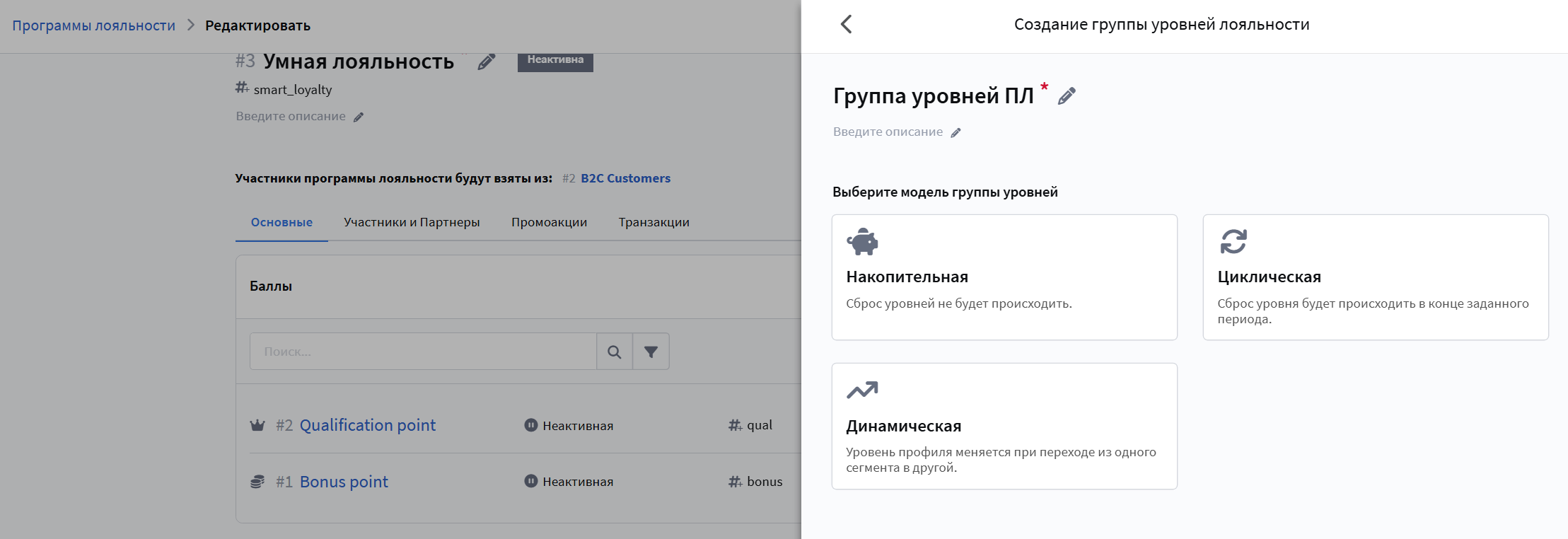
Task: Go back using the panel's left arrow
Action: 846,24
